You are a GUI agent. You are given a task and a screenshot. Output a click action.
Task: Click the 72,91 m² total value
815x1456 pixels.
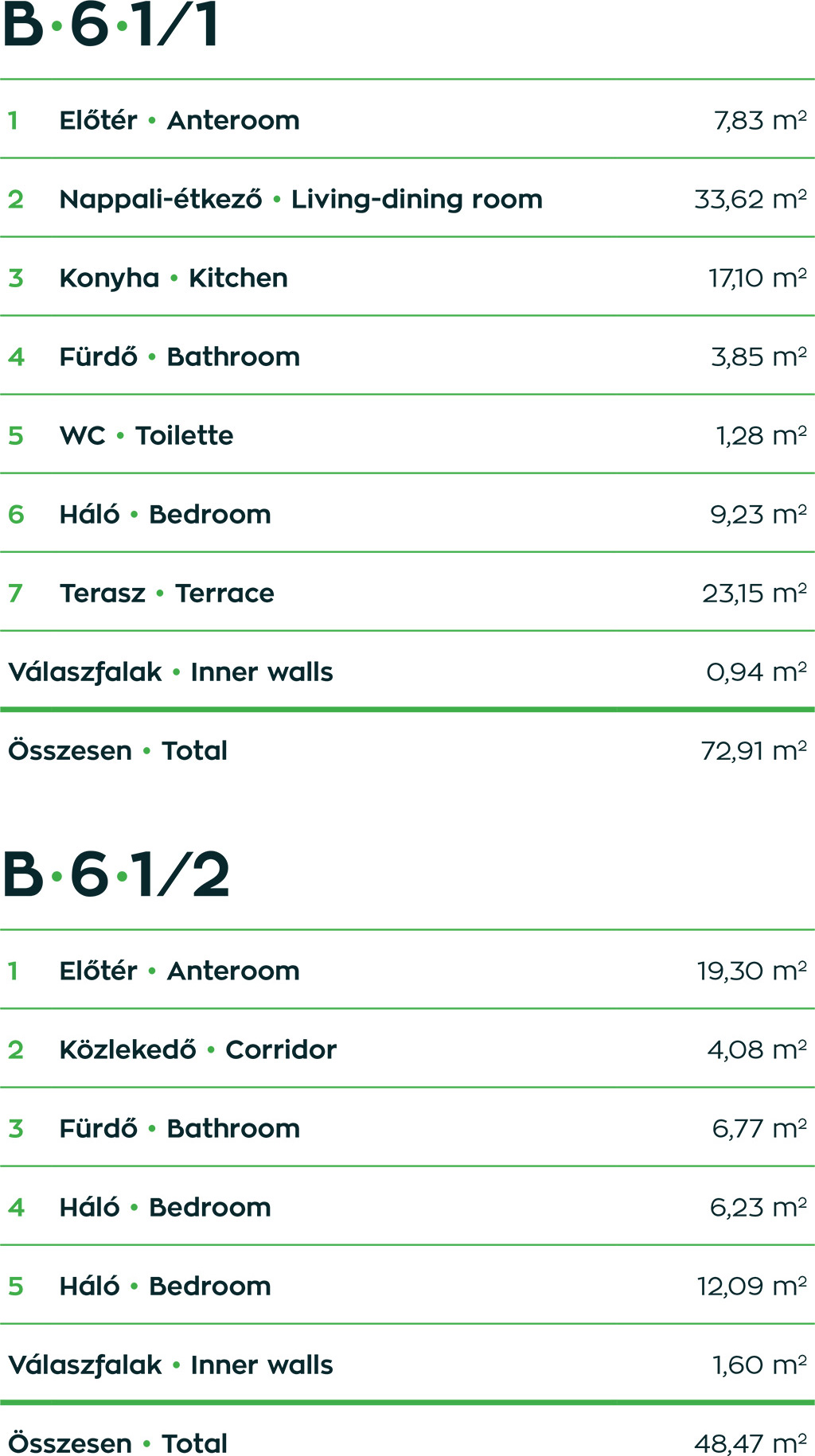point(754,750)
